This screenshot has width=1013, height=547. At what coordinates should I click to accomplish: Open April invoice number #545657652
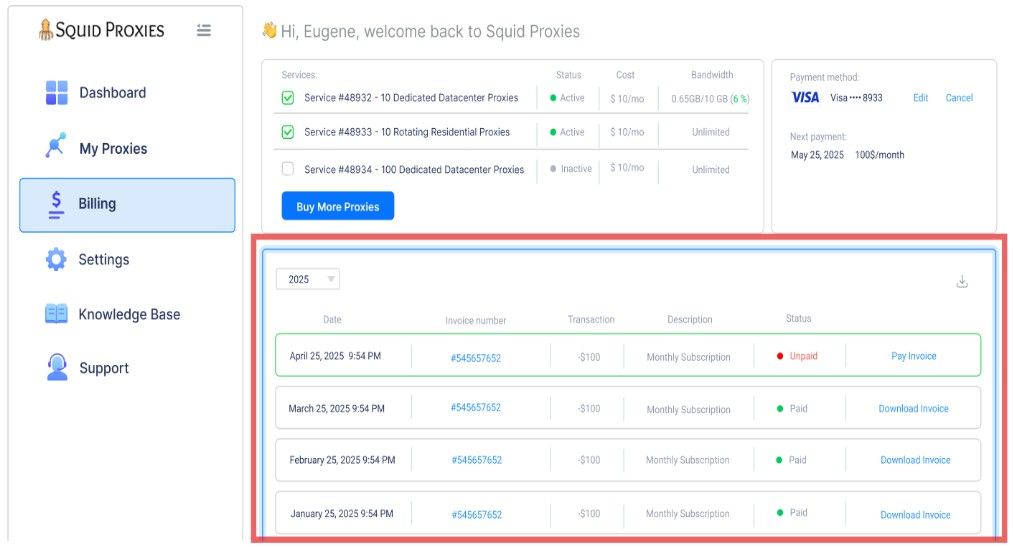(x=475, y=358)
